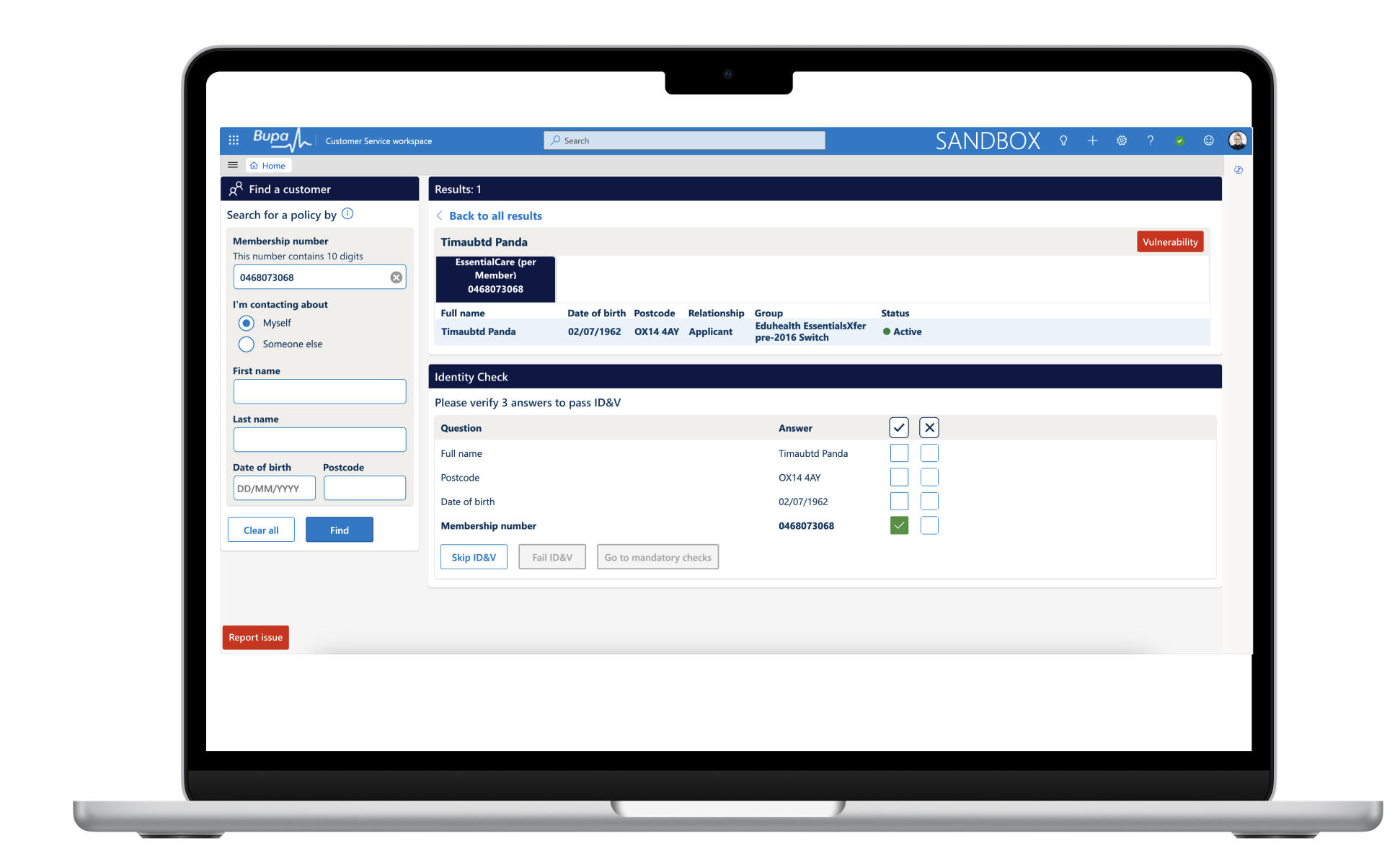Screen dimensions: 1400x859
Task: Click the Clear all button
Action: 261,530
